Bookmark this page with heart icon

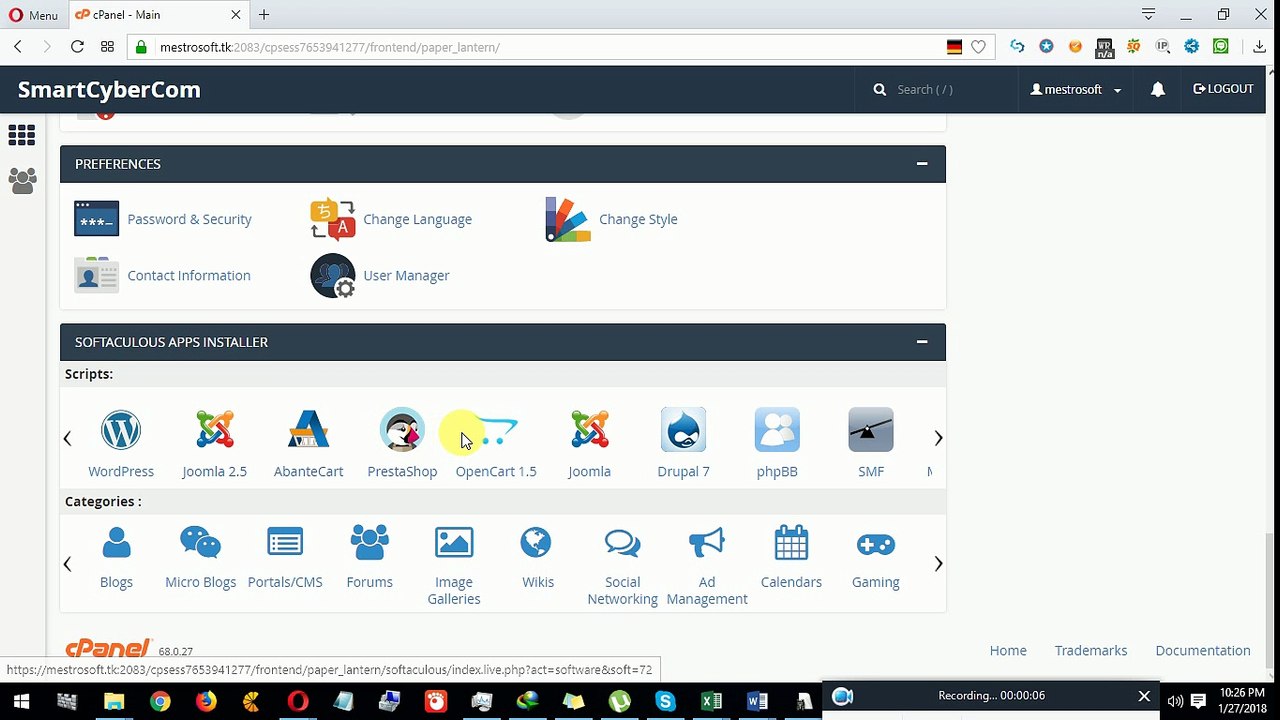tap(978, 47)
